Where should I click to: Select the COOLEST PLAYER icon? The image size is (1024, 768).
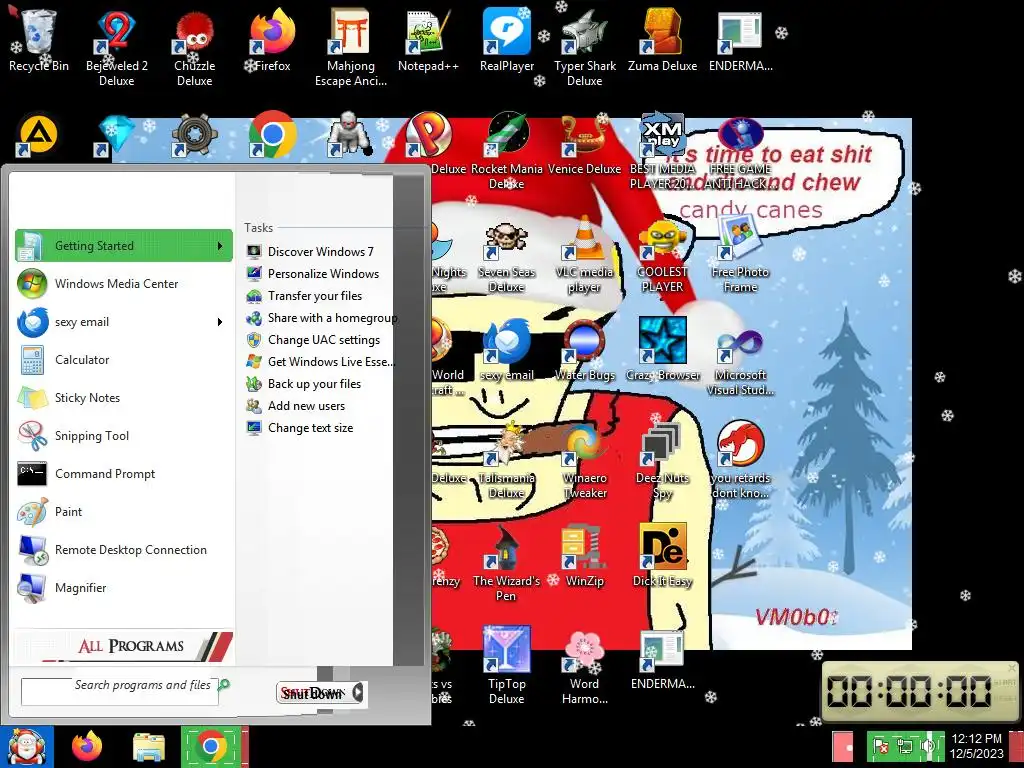click(662, 256)
